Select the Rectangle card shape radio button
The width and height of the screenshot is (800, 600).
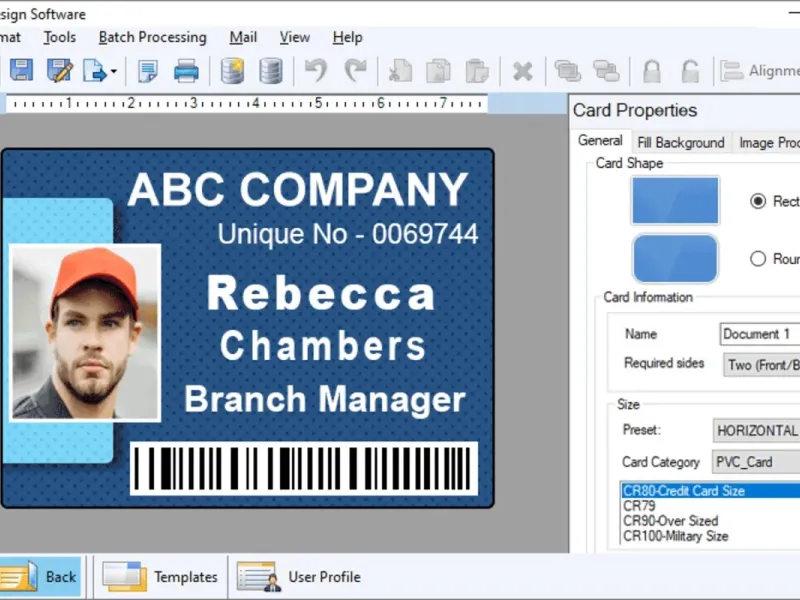pyautogui.click(x=758, y=201)
